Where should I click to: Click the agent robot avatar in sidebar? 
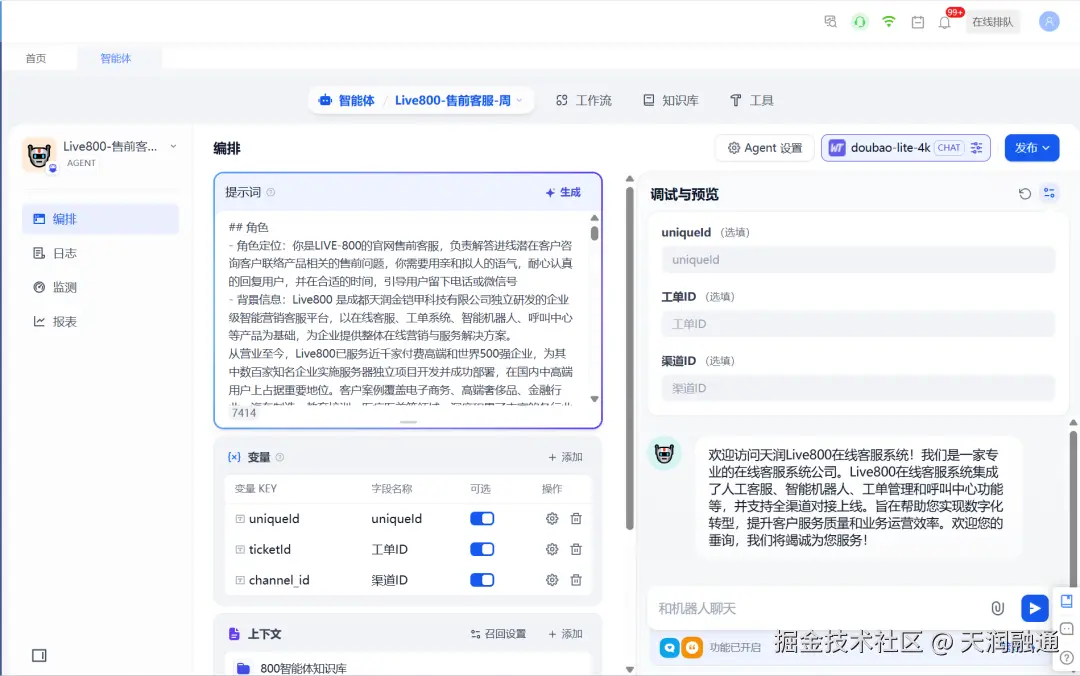pos(39,154)
